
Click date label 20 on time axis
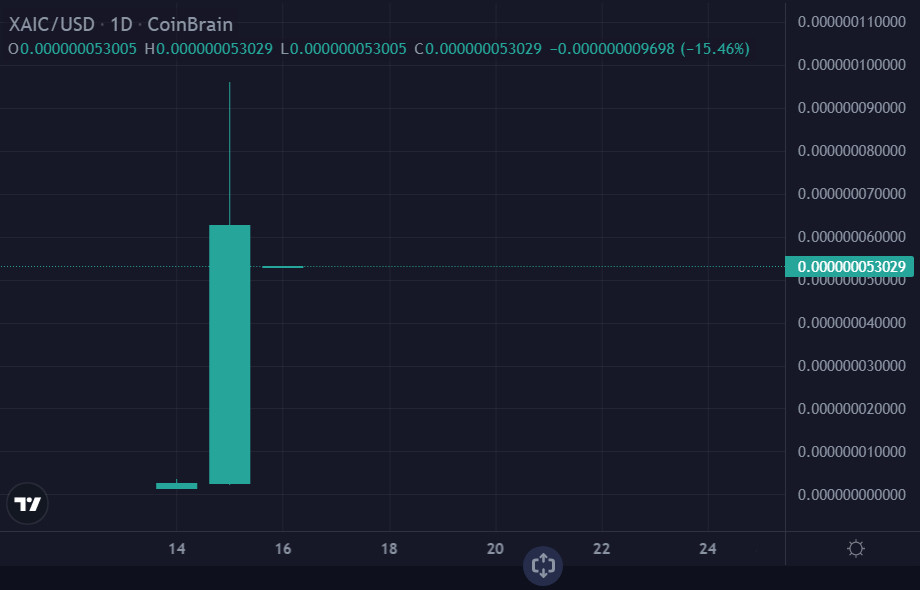pos(495,549)
